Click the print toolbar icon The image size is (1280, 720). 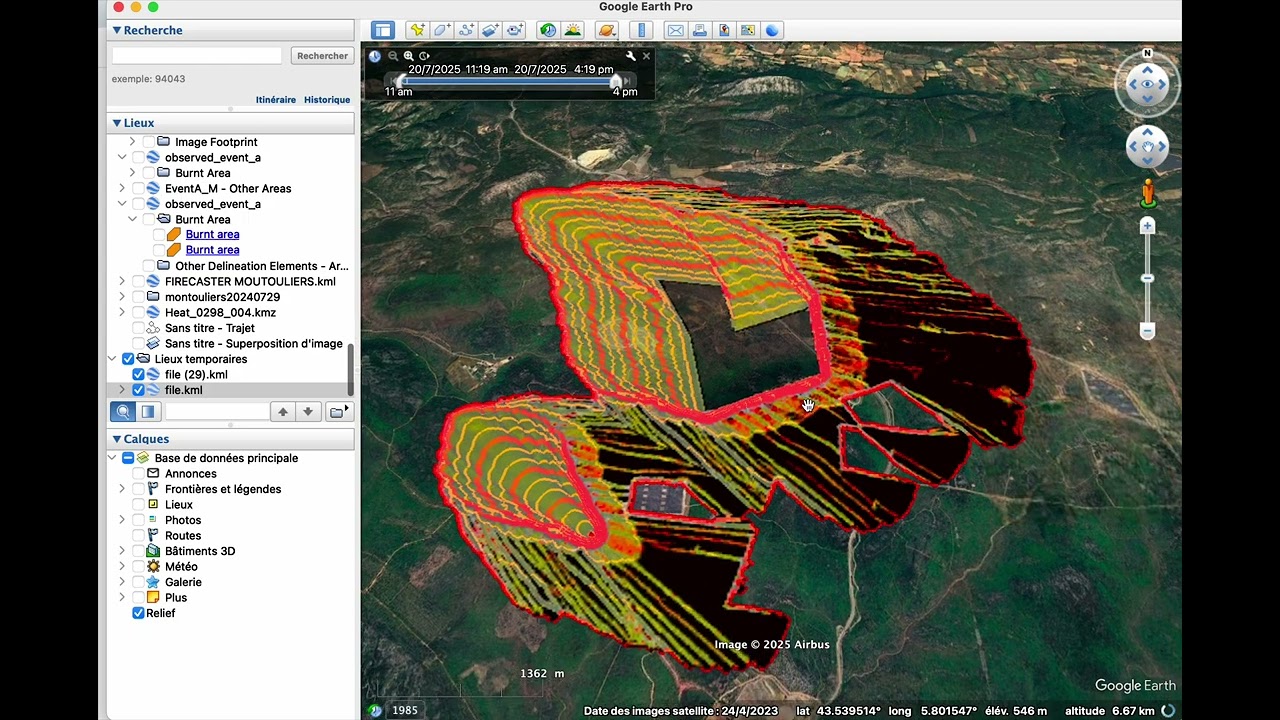click(x=700, y=30)
